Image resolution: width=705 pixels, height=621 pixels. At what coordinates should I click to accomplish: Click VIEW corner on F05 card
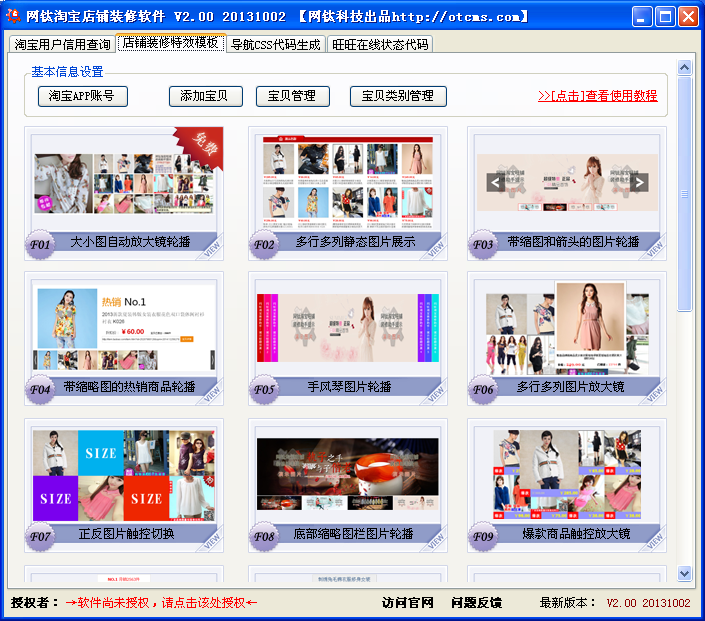point(436,394)
